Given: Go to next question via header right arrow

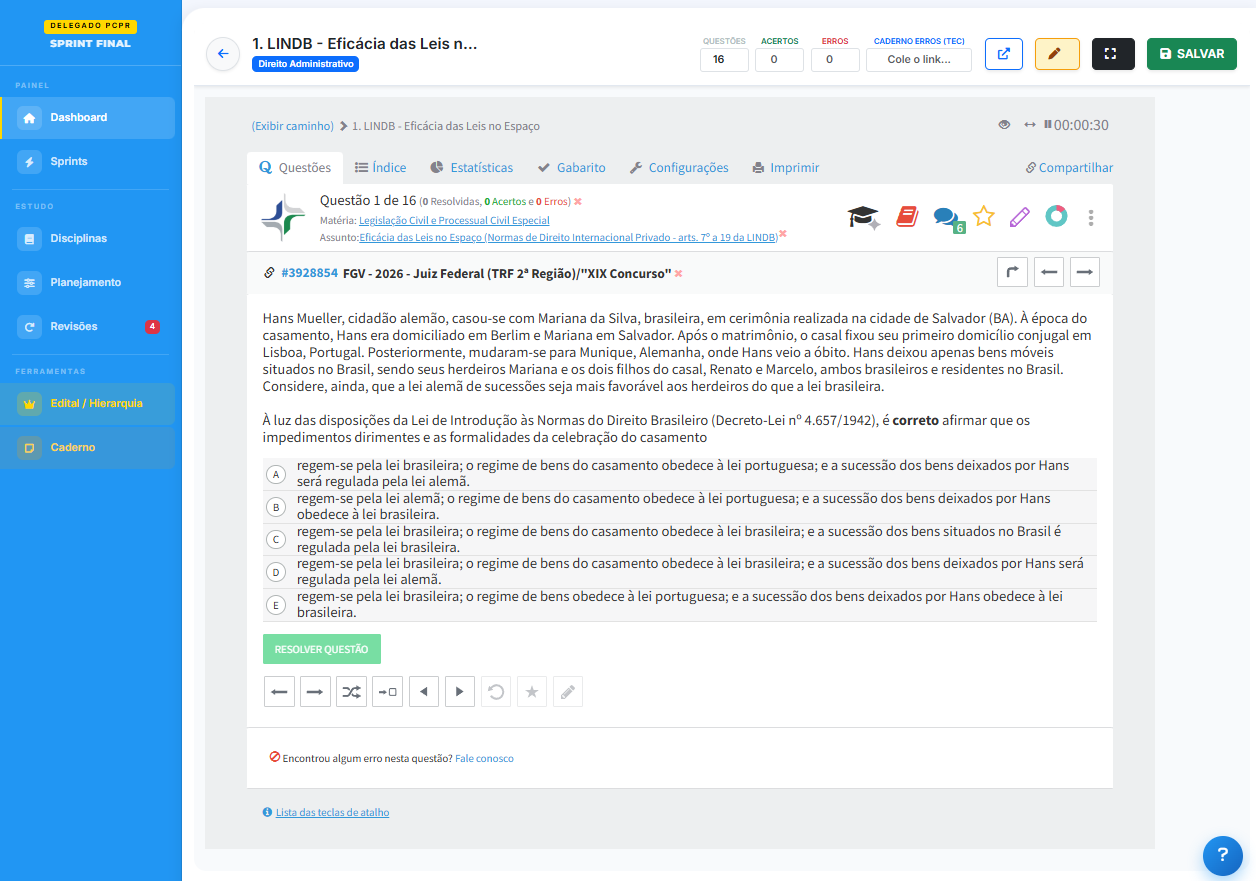Looking at the screenshot, I should point(1085,272).
